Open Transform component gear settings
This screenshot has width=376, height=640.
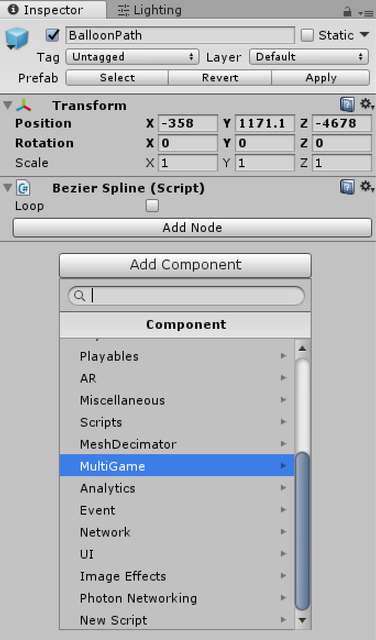(x=367, y=104)
